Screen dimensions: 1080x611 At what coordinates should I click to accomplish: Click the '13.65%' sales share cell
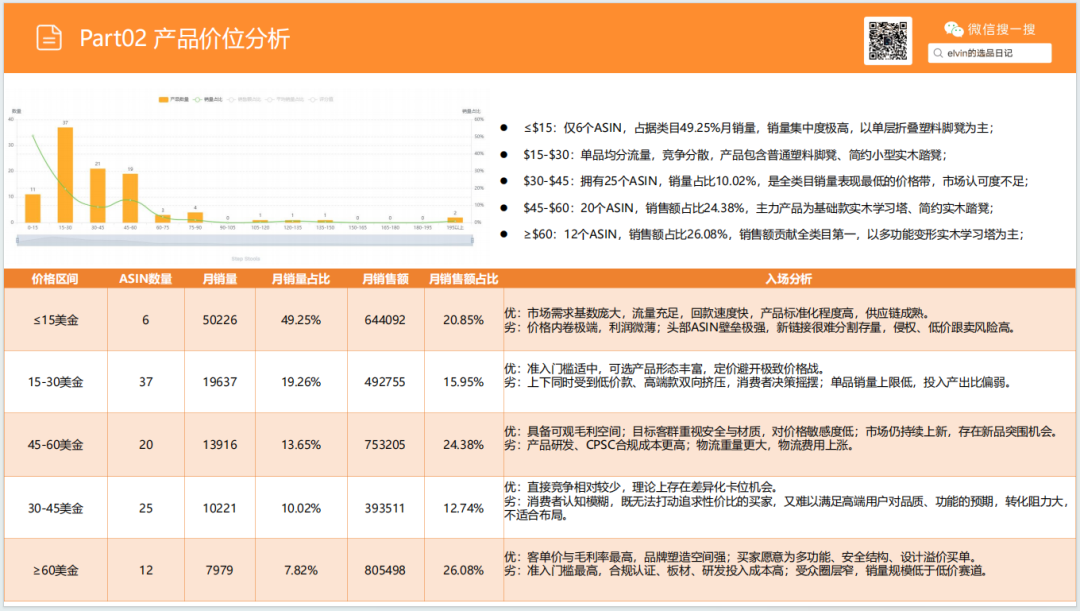coord(301,444)
